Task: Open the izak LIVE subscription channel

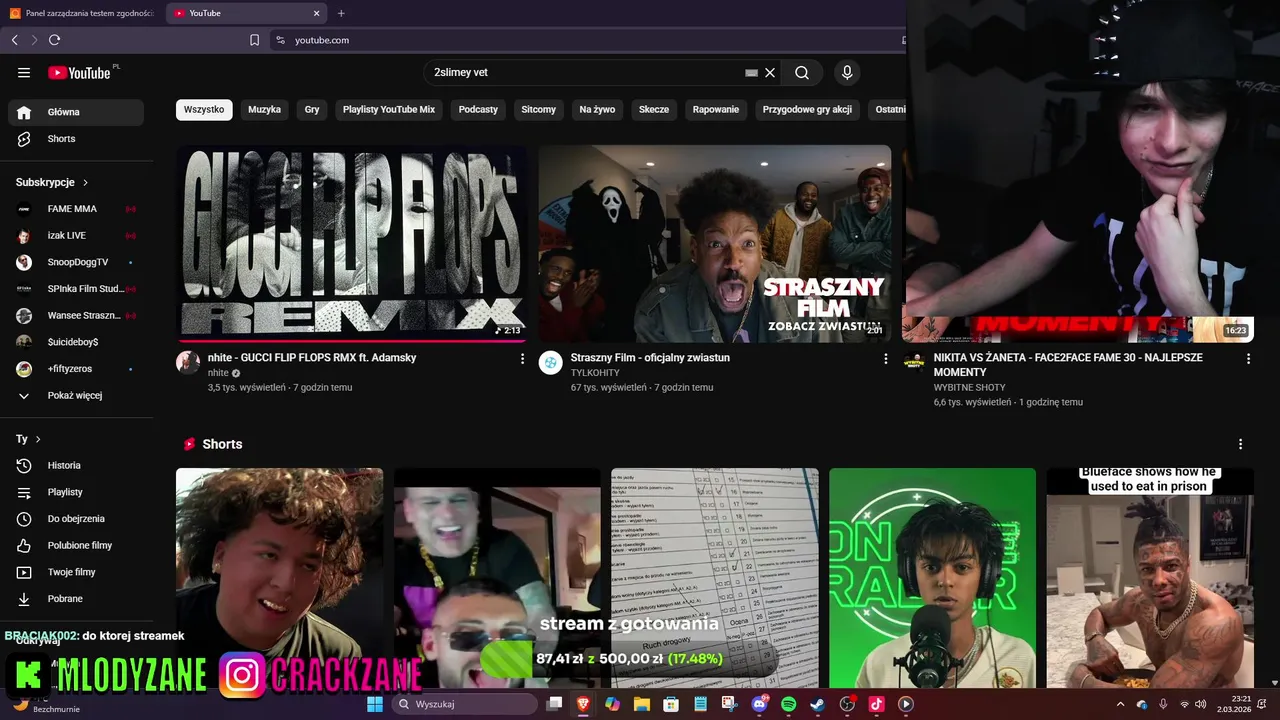Action: [76, 236]
